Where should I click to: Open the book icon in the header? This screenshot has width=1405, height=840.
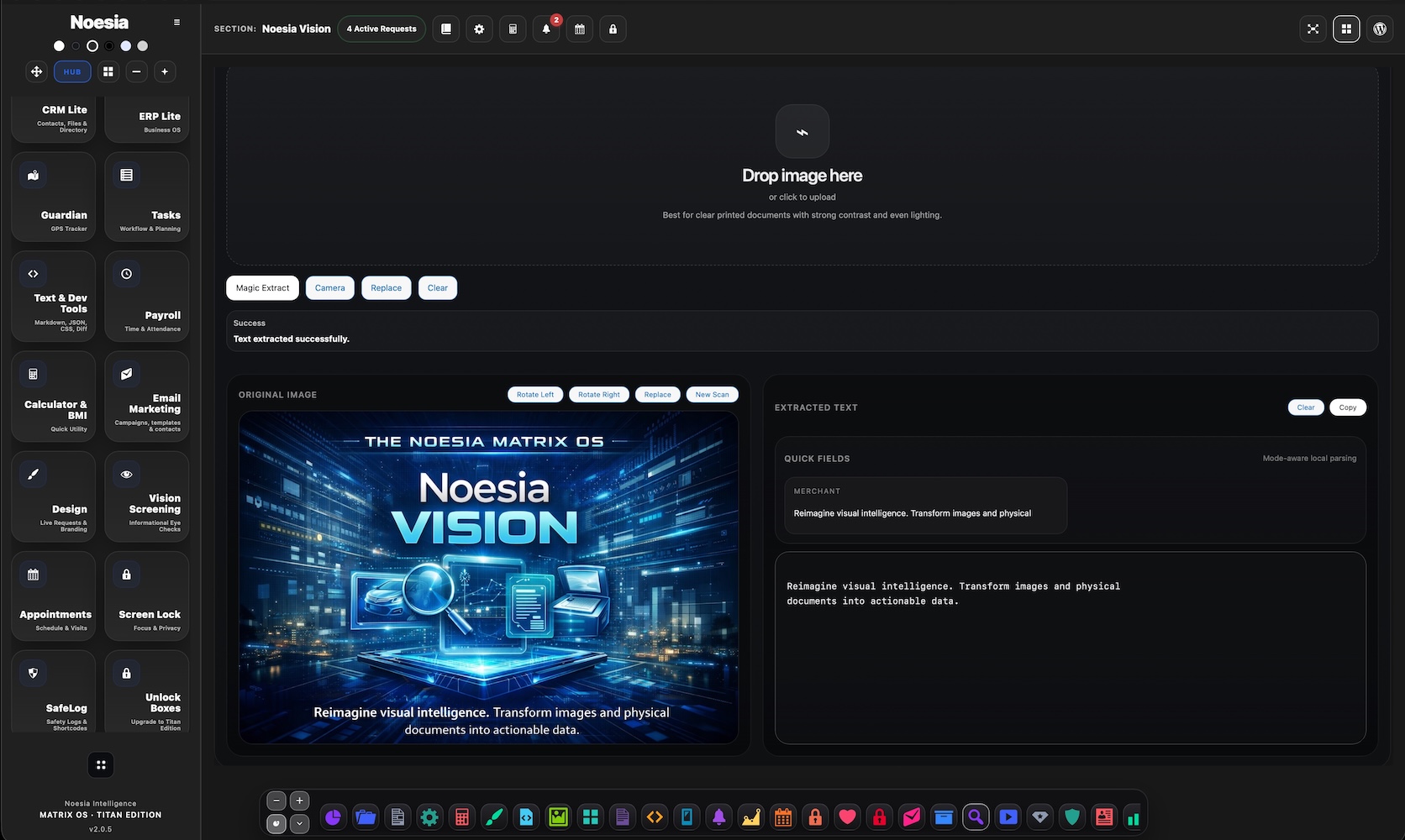(x=446, y=29)
